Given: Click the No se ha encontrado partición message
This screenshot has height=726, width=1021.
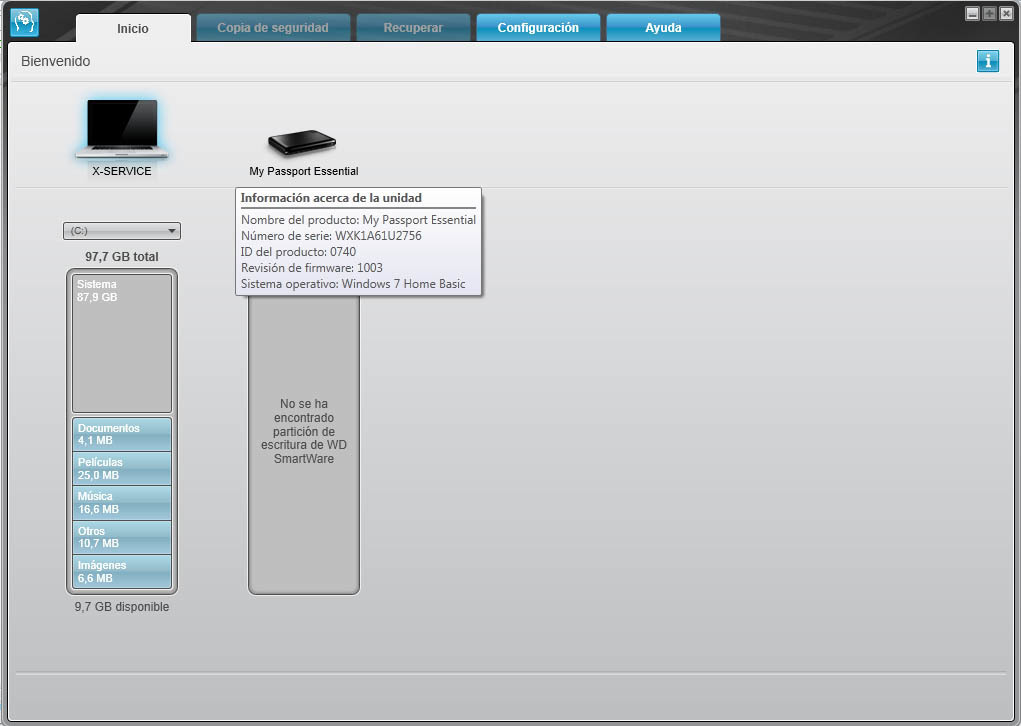Looking at the screenshot, I should tap(303, 431).
